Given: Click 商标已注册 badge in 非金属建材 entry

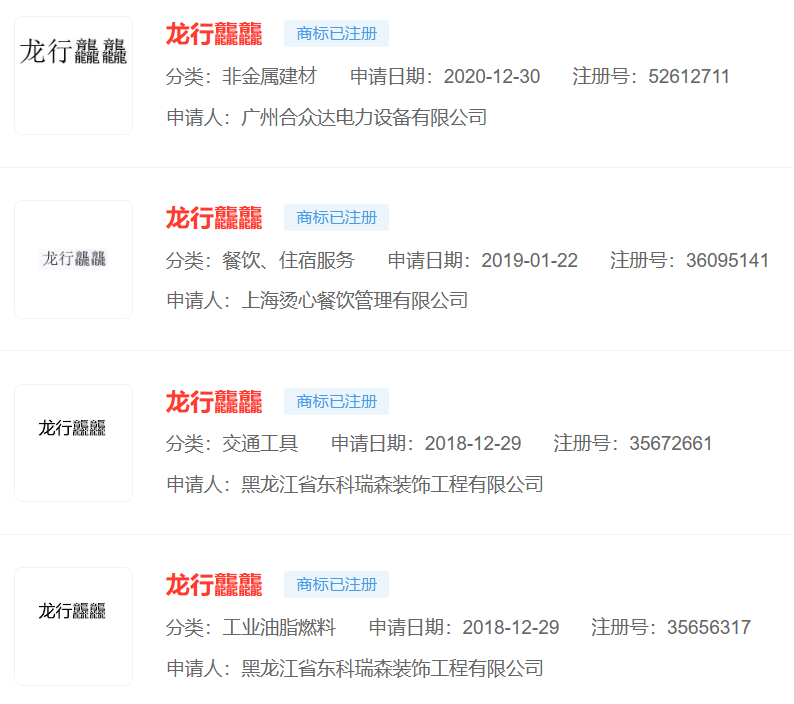Looking at the screenshot, I should (x=336, y=33).
